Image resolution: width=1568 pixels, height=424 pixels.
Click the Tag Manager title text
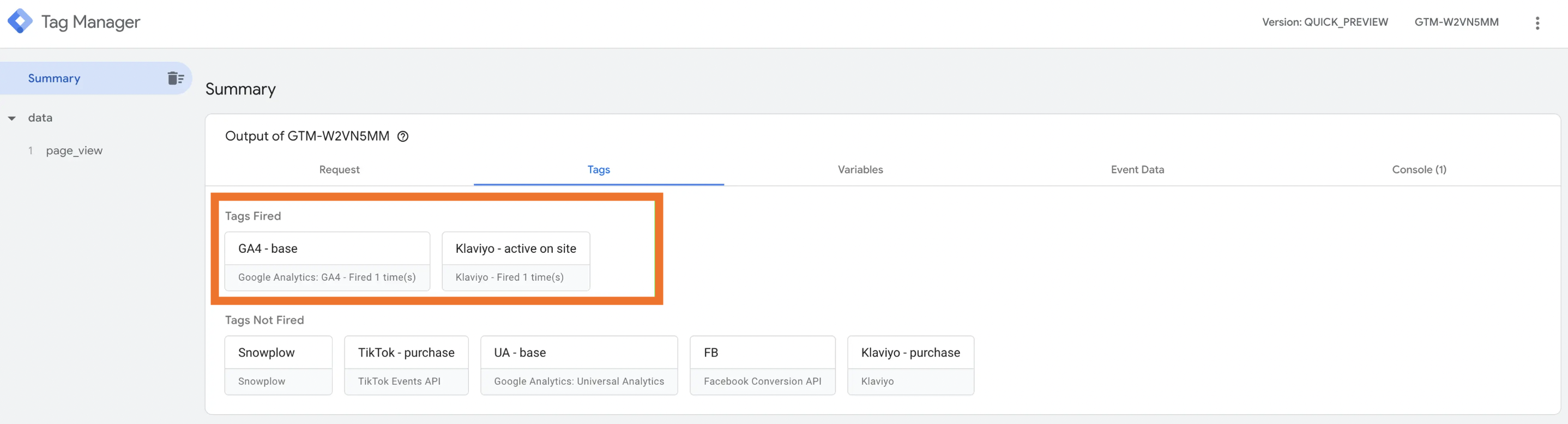click(x=91, y=22)
